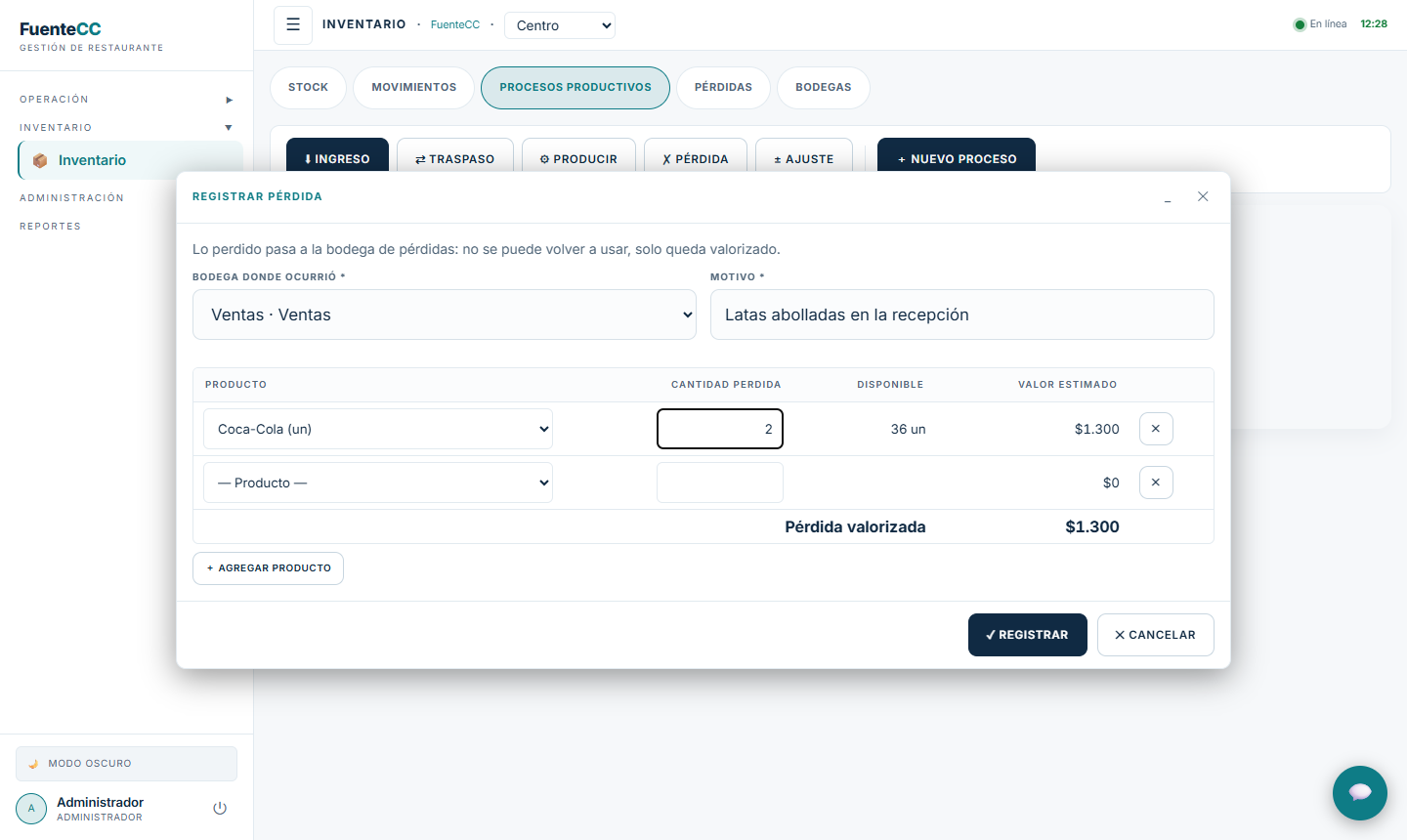Open Administración in the sidebar

click(72, 198)
